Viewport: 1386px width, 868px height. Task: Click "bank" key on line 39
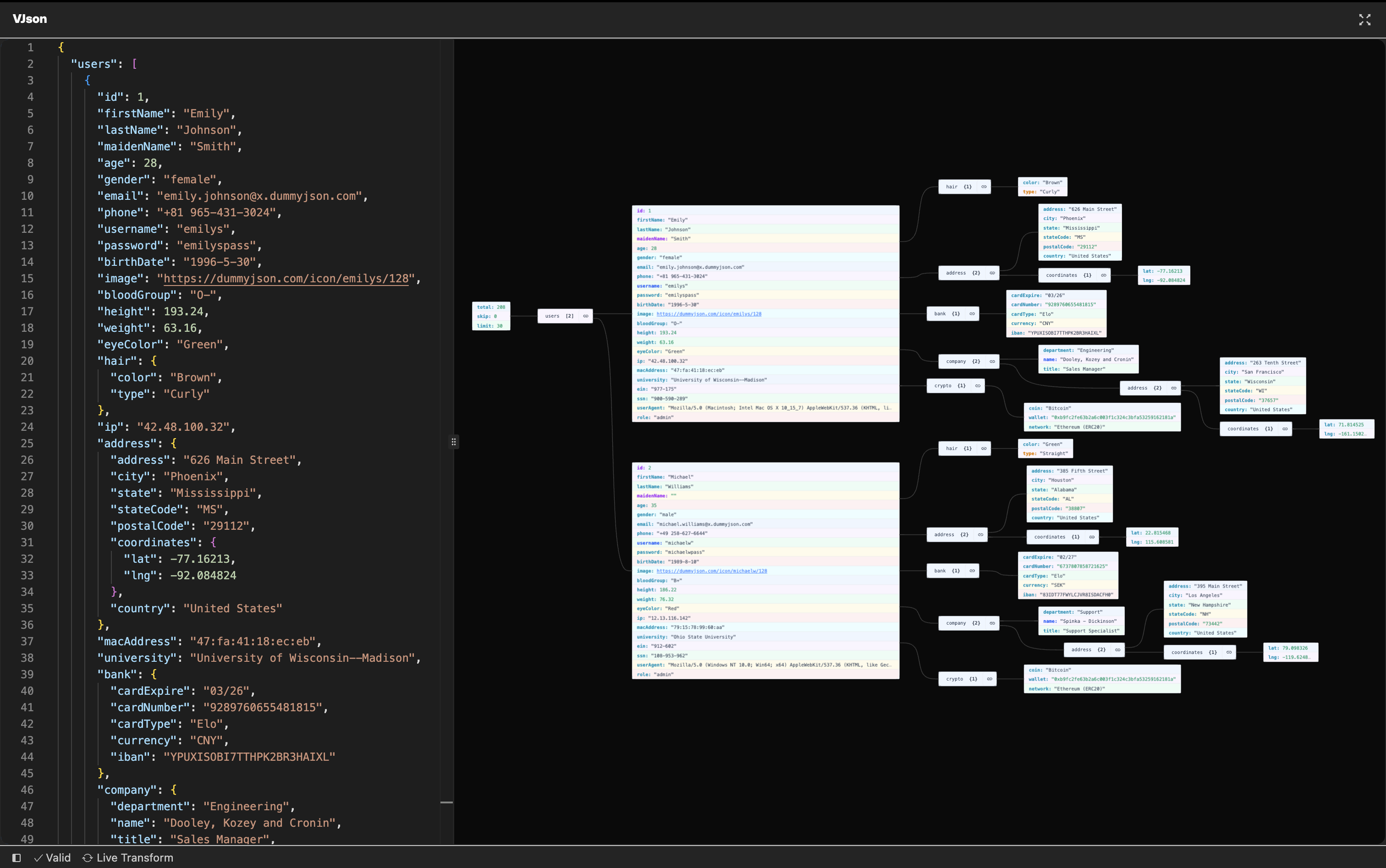coord(120,675)
